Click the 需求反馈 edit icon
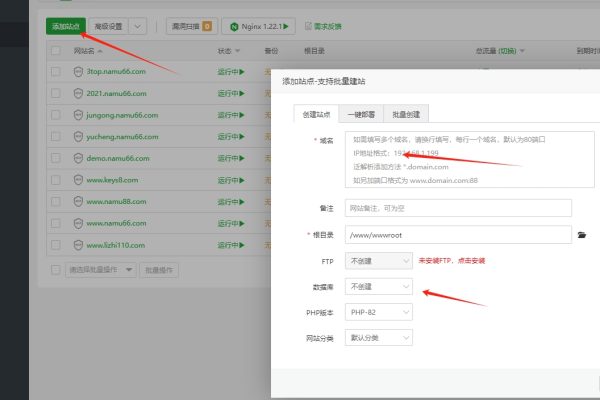Viewport: 600px width, 400px height. point(308,26)
